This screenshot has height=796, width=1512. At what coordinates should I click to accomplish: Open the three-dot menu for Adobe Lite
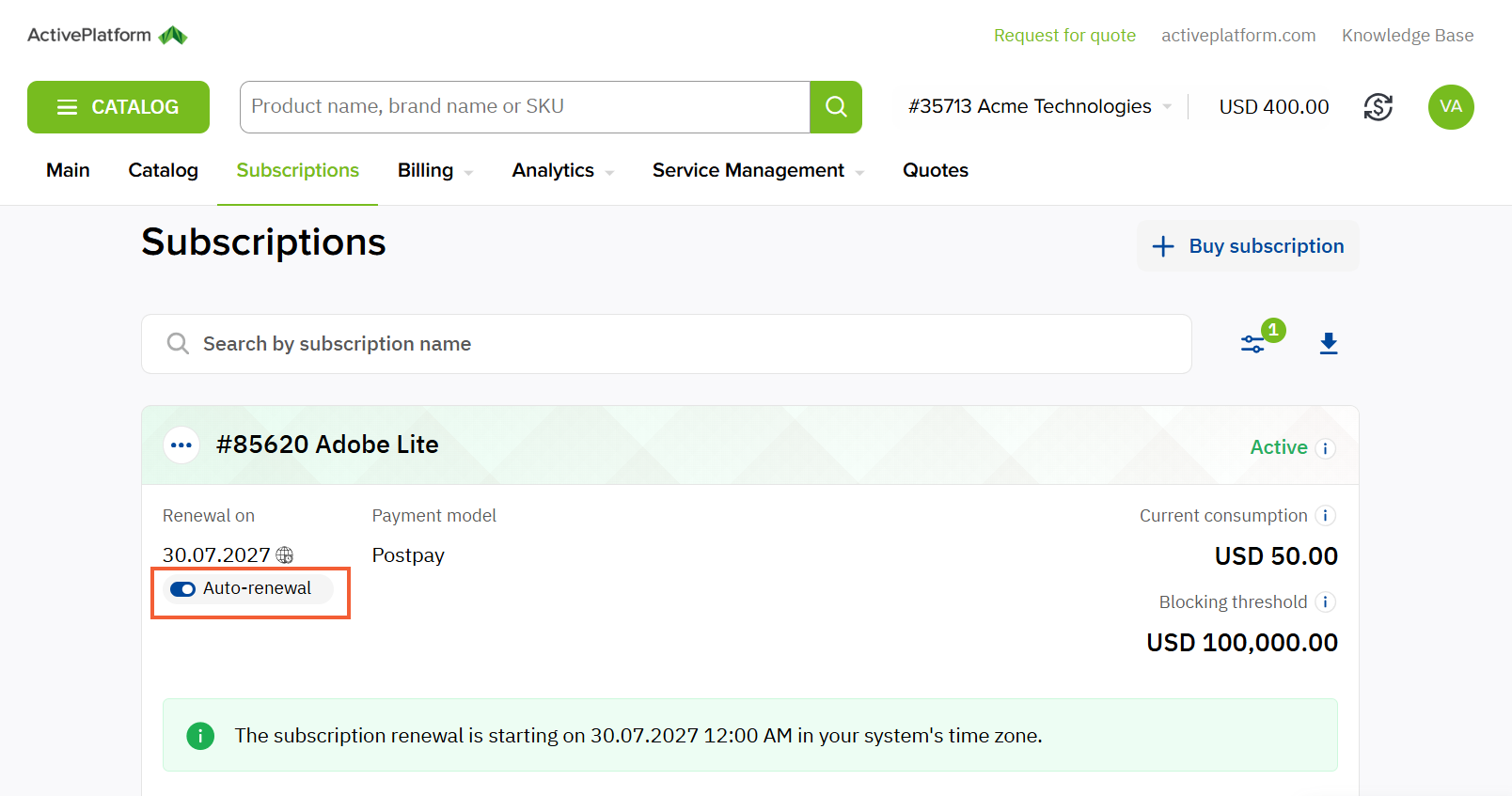(181, 445)
